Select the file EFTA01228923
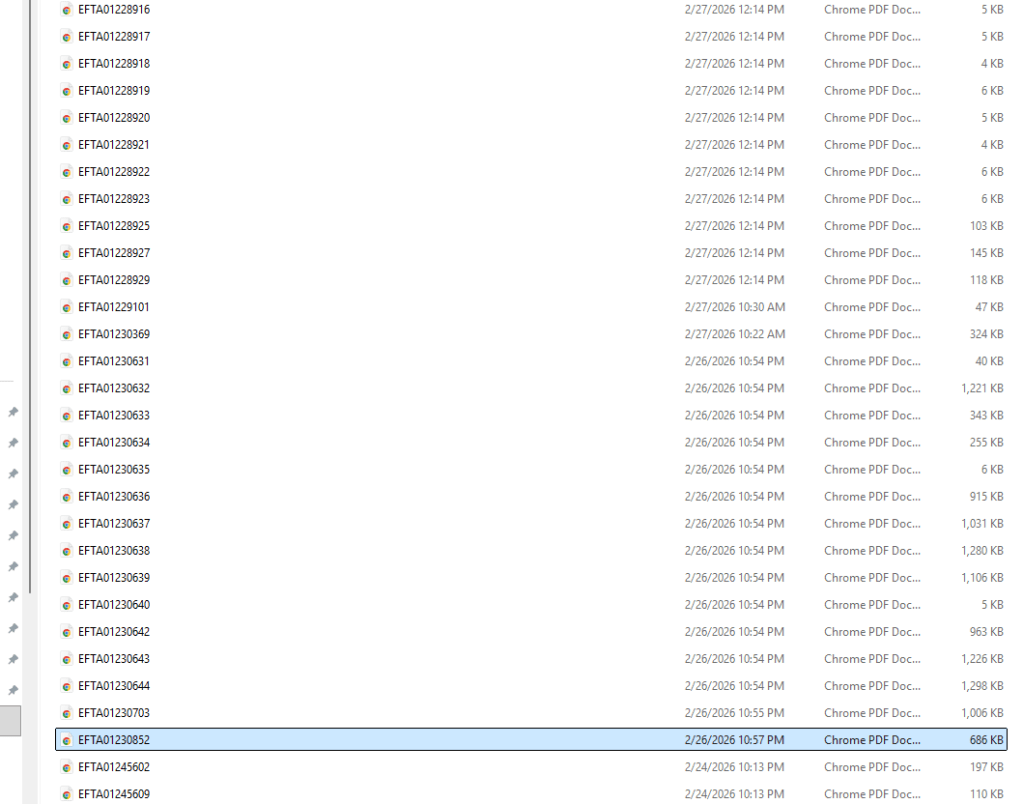Viewport: 1023px width, 804px height. [114, 199]
